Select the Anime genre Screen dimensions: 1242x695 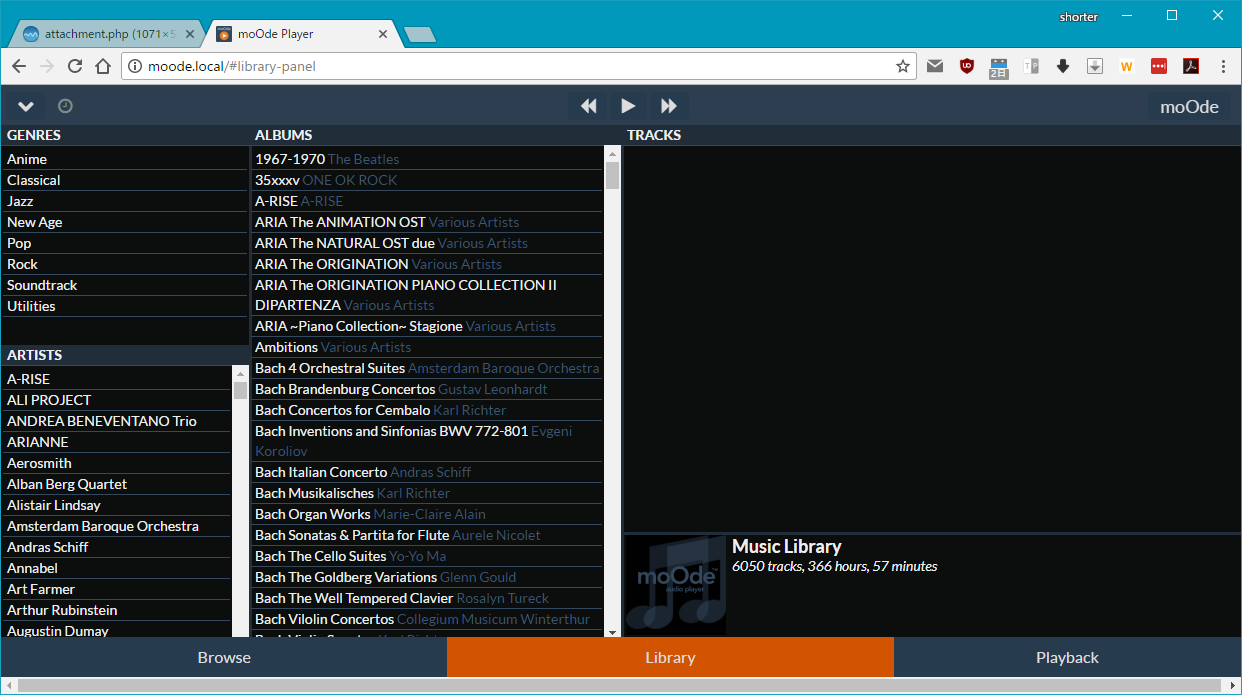coord(124,159)
